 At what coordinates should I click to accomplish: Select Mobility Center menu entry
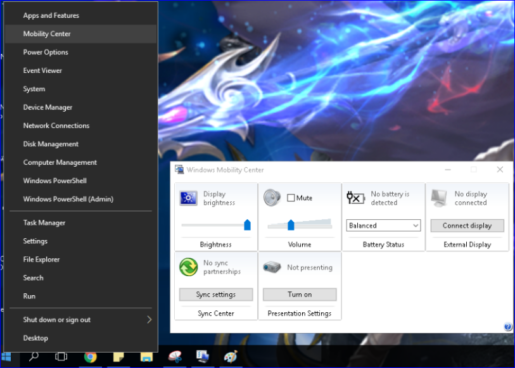point(80,34)
